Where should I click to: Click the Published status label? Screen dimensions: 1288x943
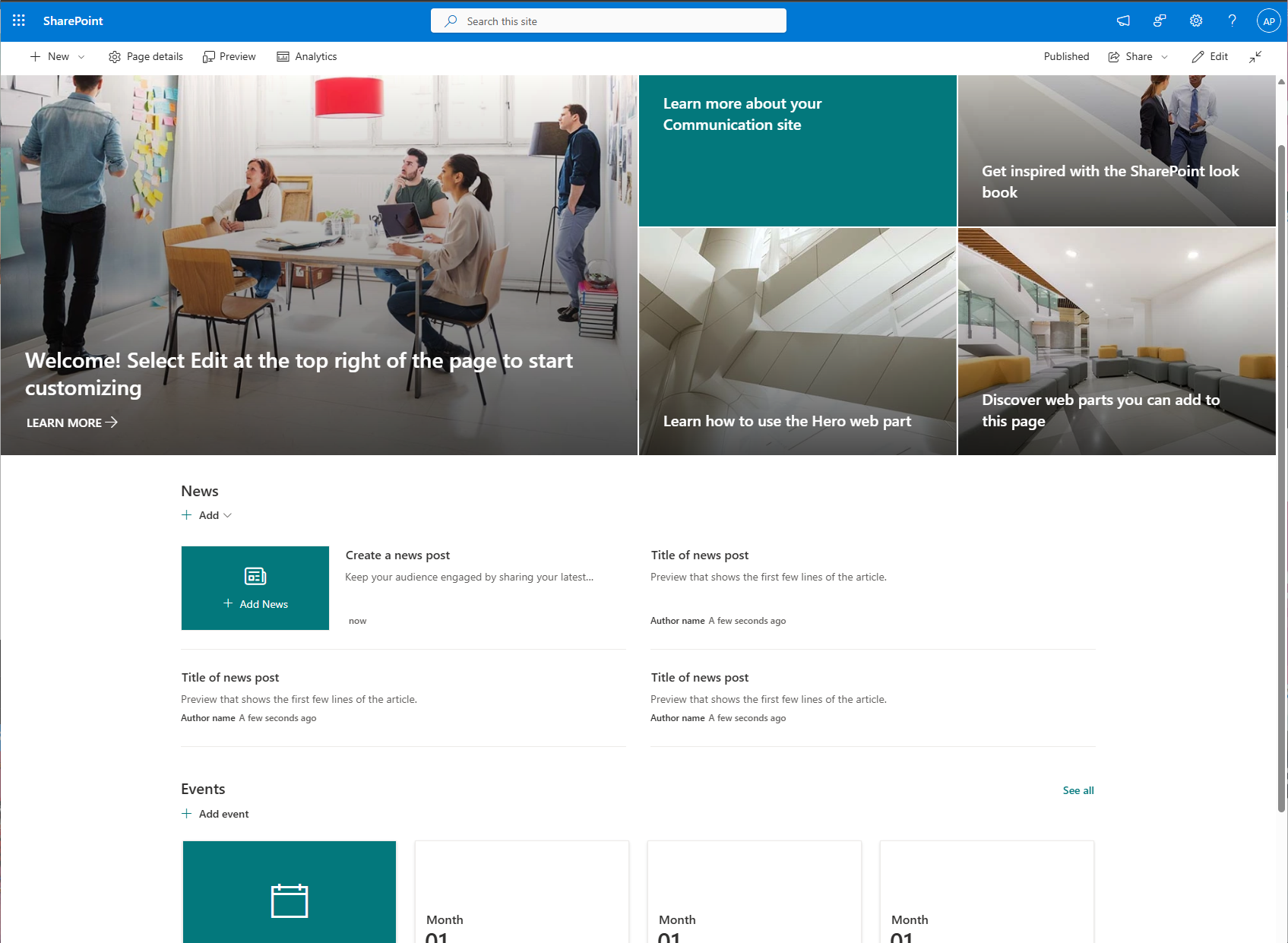[1066, 56]
